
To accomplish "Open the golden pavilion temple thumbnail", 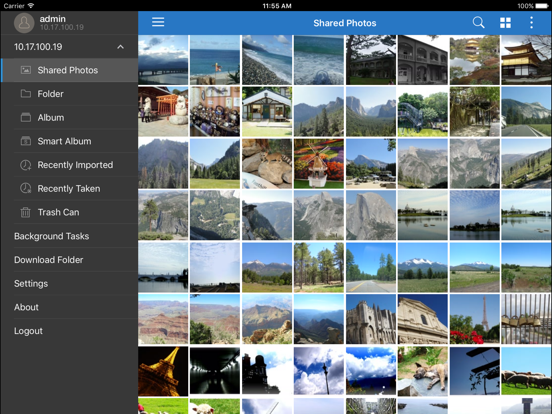I will (x=526, y=60).
